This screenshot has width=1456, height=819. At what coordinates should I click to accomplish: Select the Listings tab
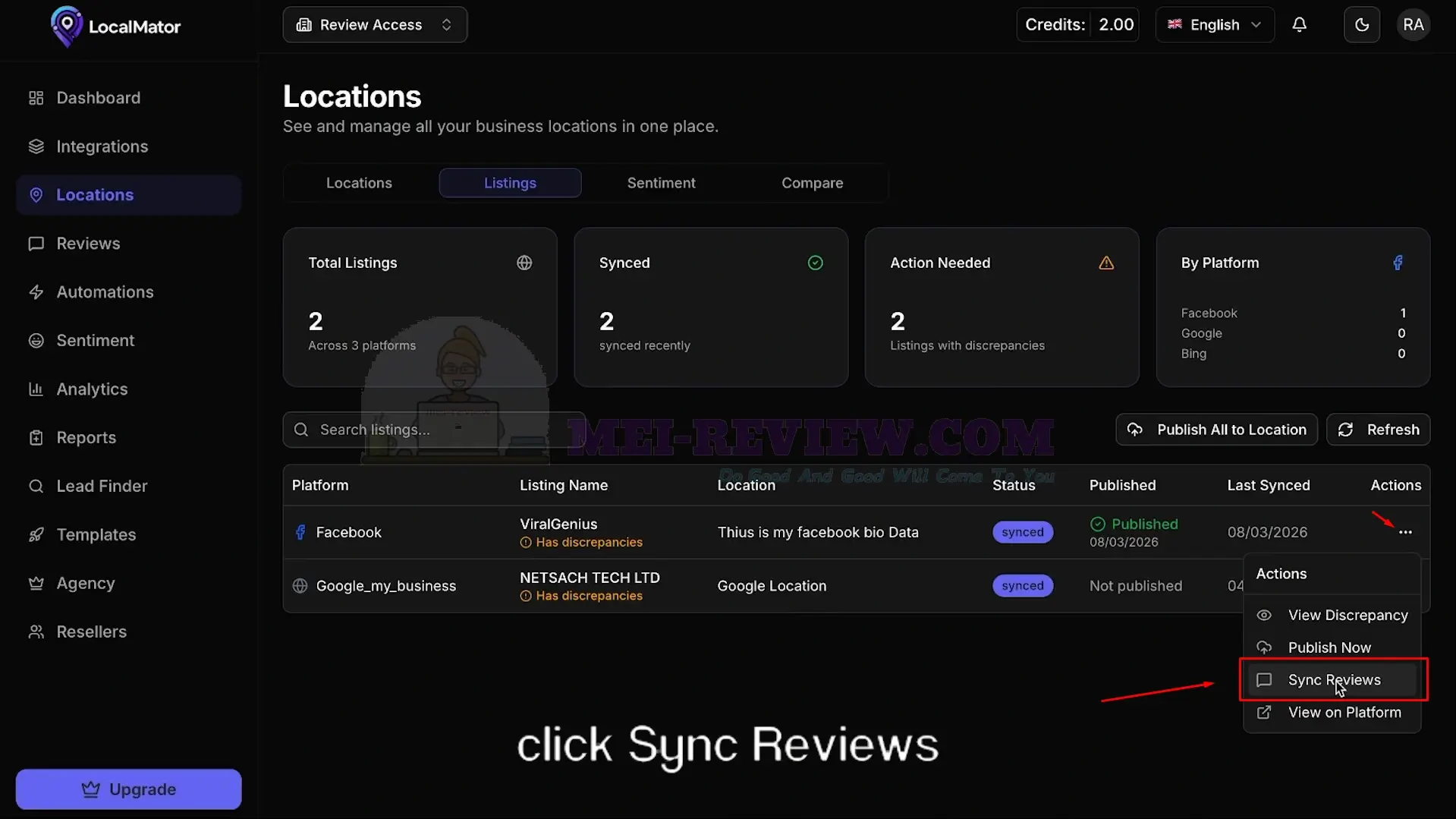[510, 183]
